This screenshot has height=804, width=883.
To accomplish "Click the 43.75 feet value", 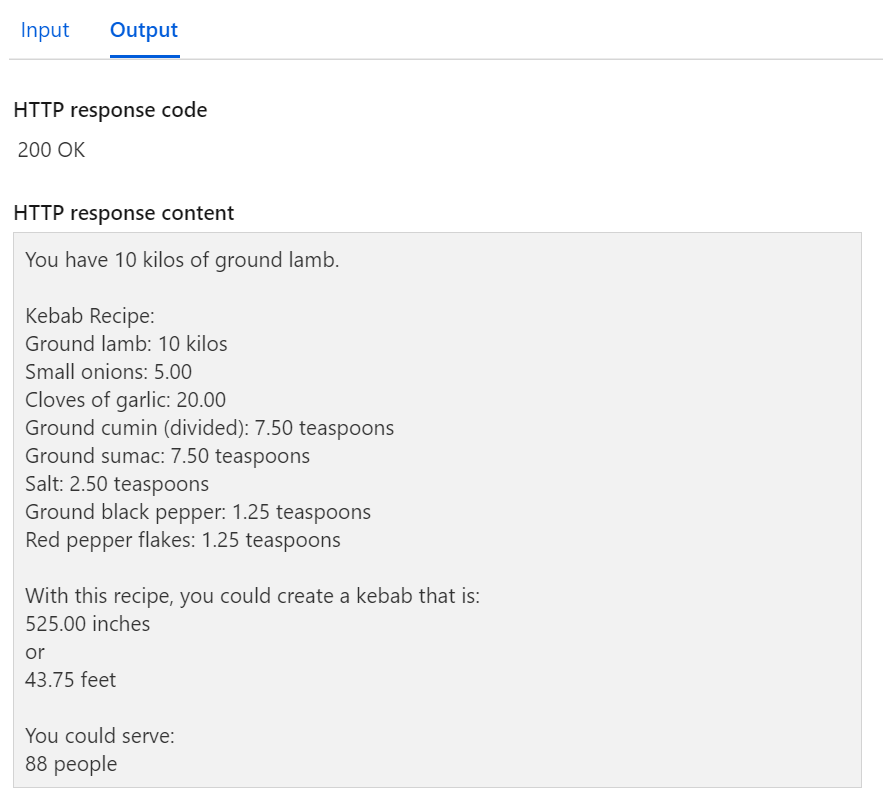I will click(x=71, y=680).
